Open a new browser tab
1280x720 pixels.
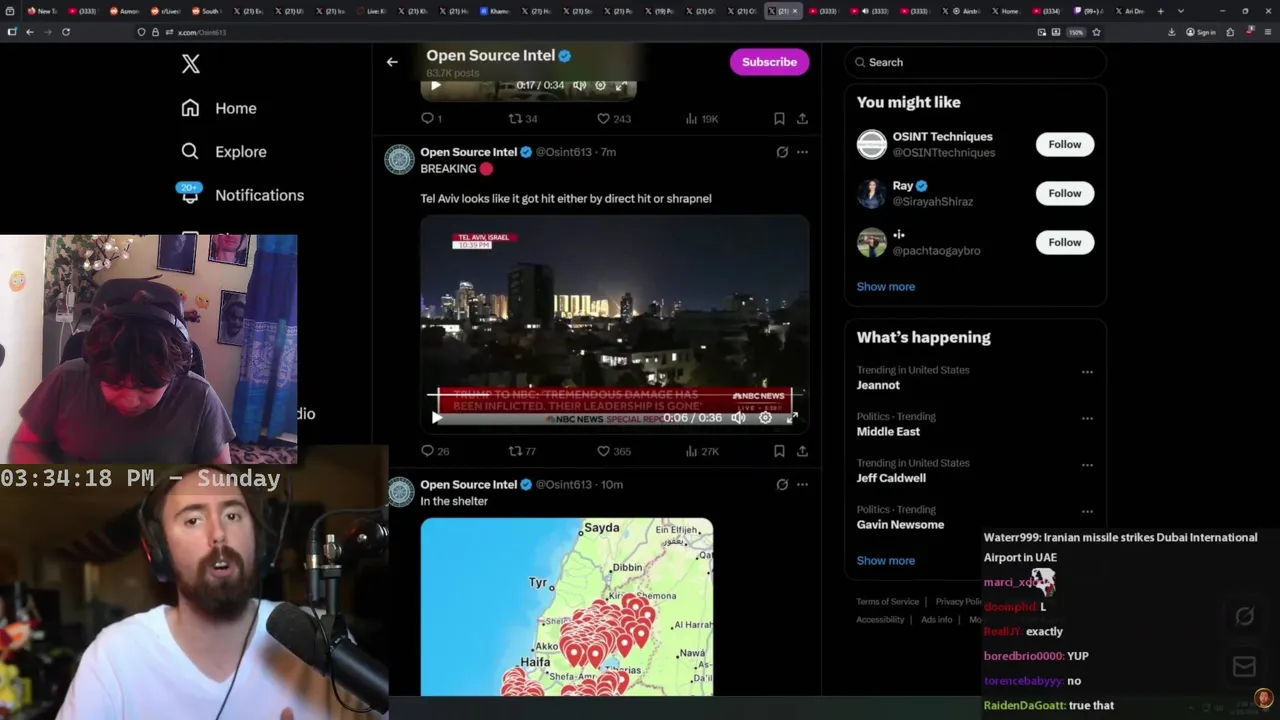1160,11
